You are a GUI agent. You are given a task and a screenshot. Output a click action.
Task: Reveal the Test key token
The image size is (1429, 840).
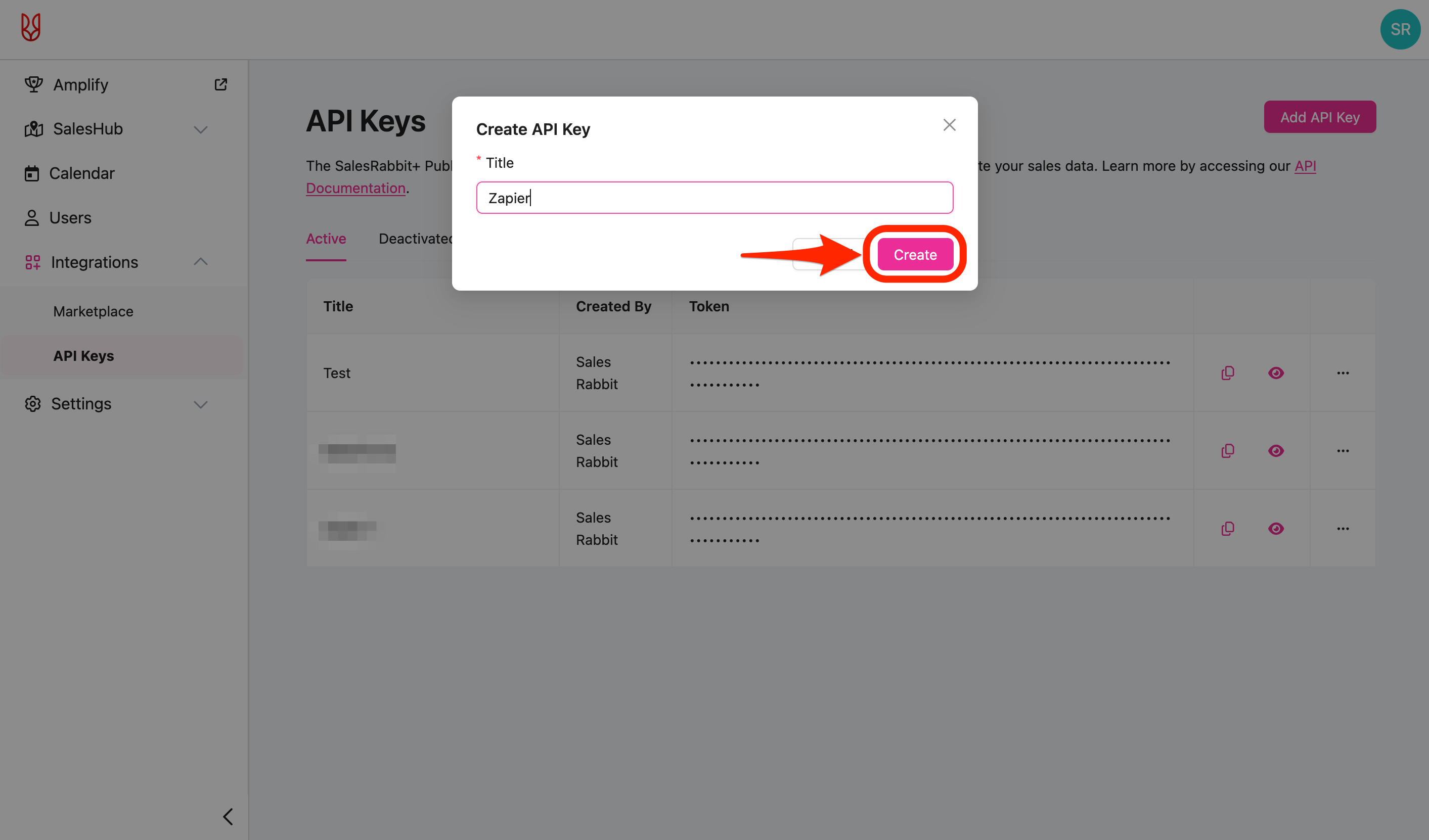click(x=1275, y=373)
